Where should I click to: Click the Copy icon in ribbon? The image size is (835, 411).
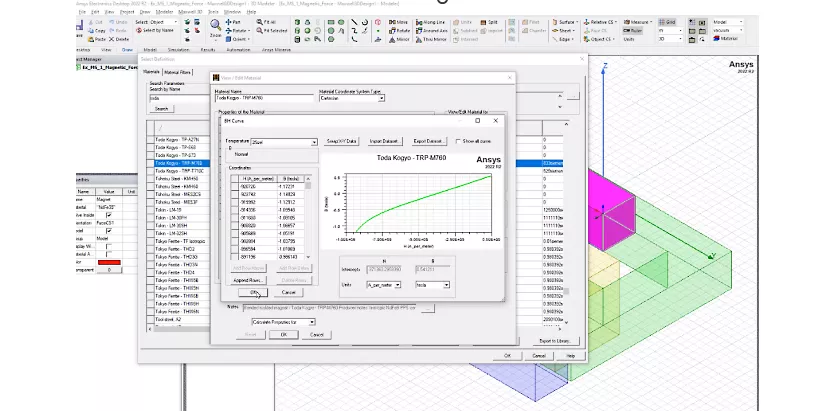coord(96,31)
